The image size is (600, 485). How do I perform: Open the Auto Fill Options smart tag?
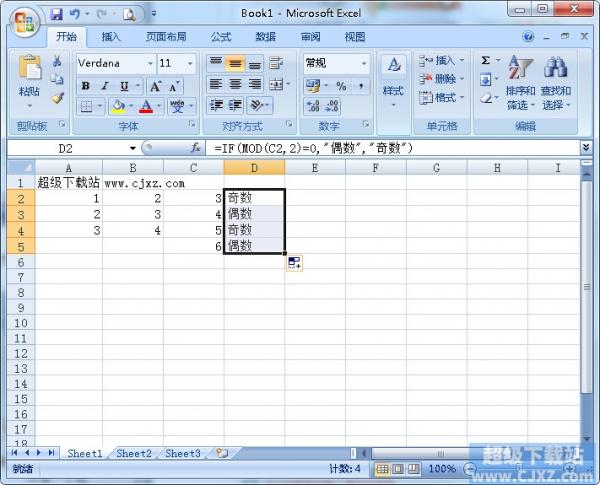[x=294, y=263]
